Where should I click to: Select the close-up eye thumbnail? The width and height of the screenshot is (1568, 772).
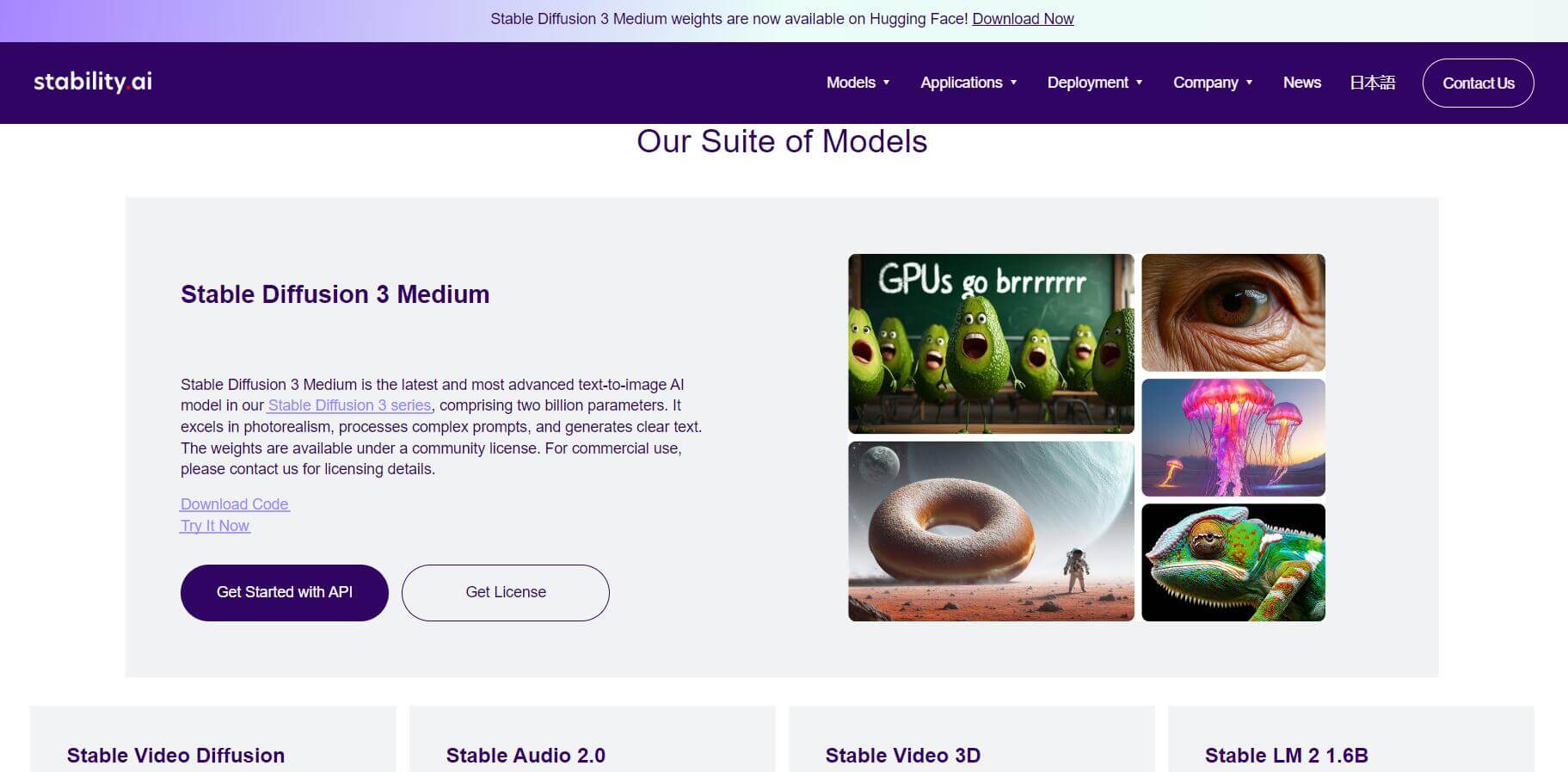click(x=1233, y=312)
